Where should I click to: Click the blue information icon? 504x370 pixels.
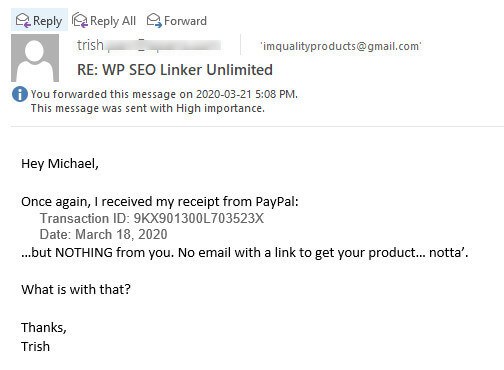20,94
